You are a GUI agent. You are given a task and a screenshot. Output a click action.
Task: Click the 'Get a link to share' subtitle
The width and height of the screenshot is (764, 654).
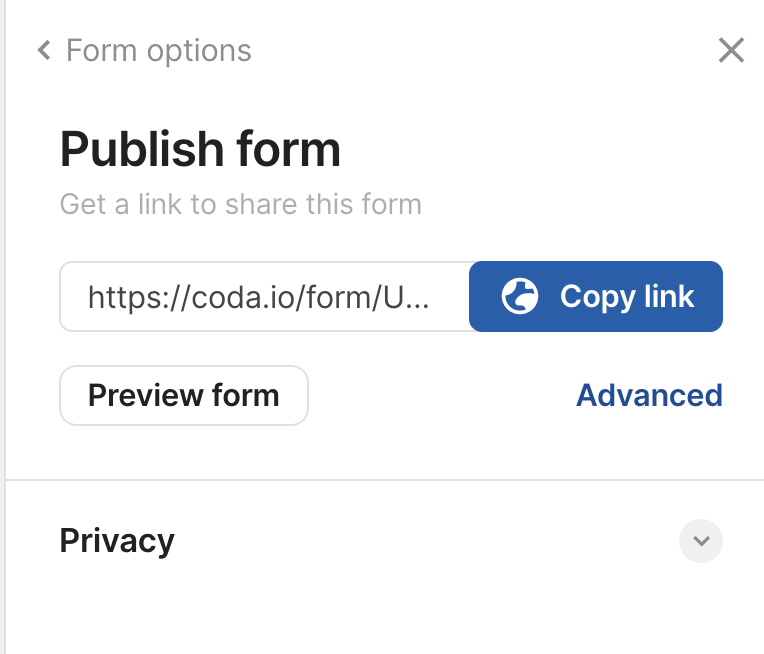240,204
